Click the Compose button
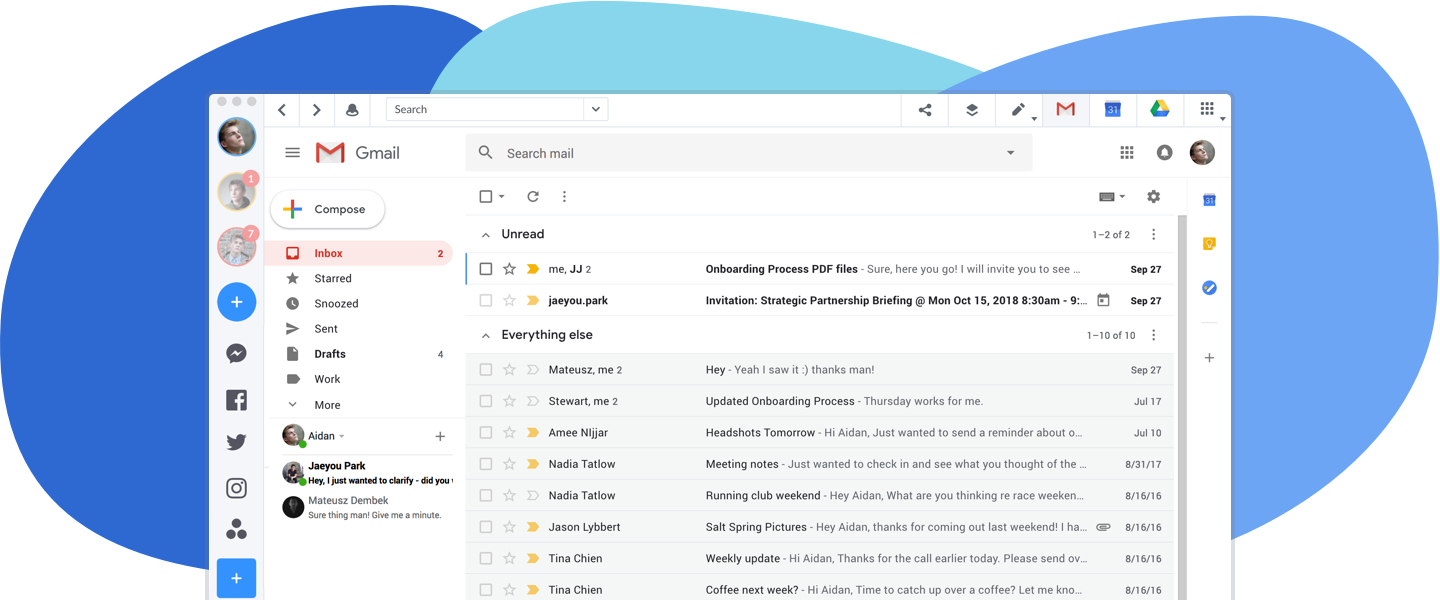 click(x=328, y=209)
